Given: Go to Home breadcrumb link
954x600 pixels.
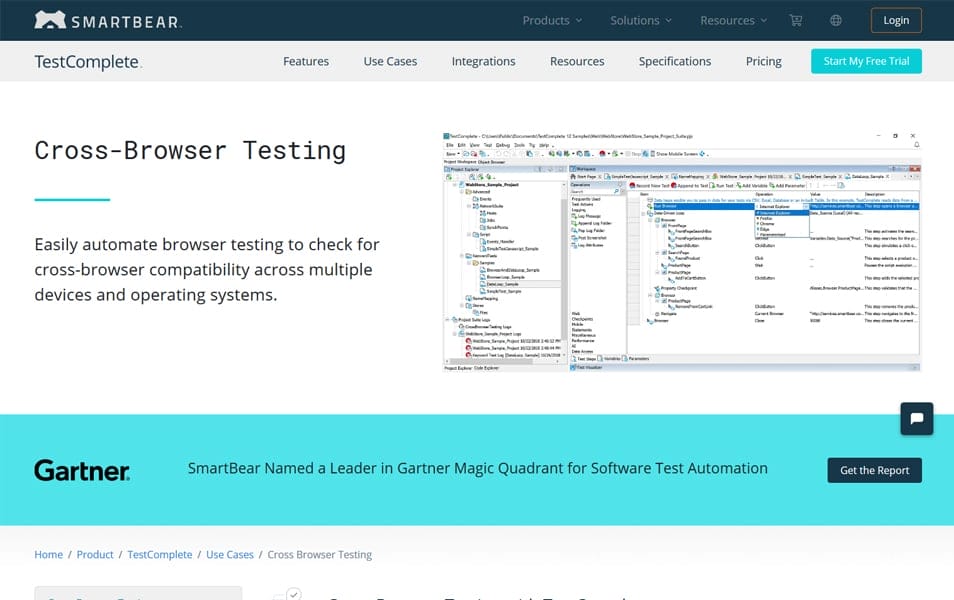Looking at the screenshot, I should (49, 555).
